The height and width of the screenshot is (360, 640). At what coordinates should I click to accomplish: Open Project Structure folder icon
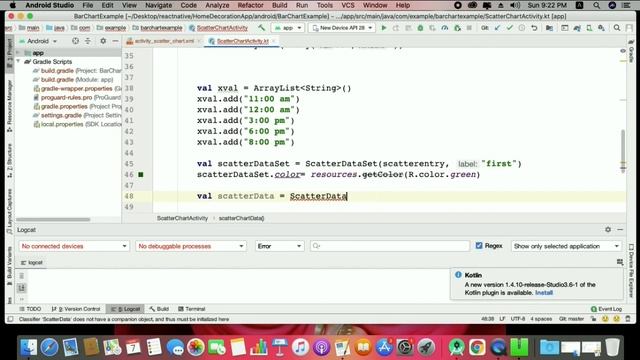coord(549,28)
